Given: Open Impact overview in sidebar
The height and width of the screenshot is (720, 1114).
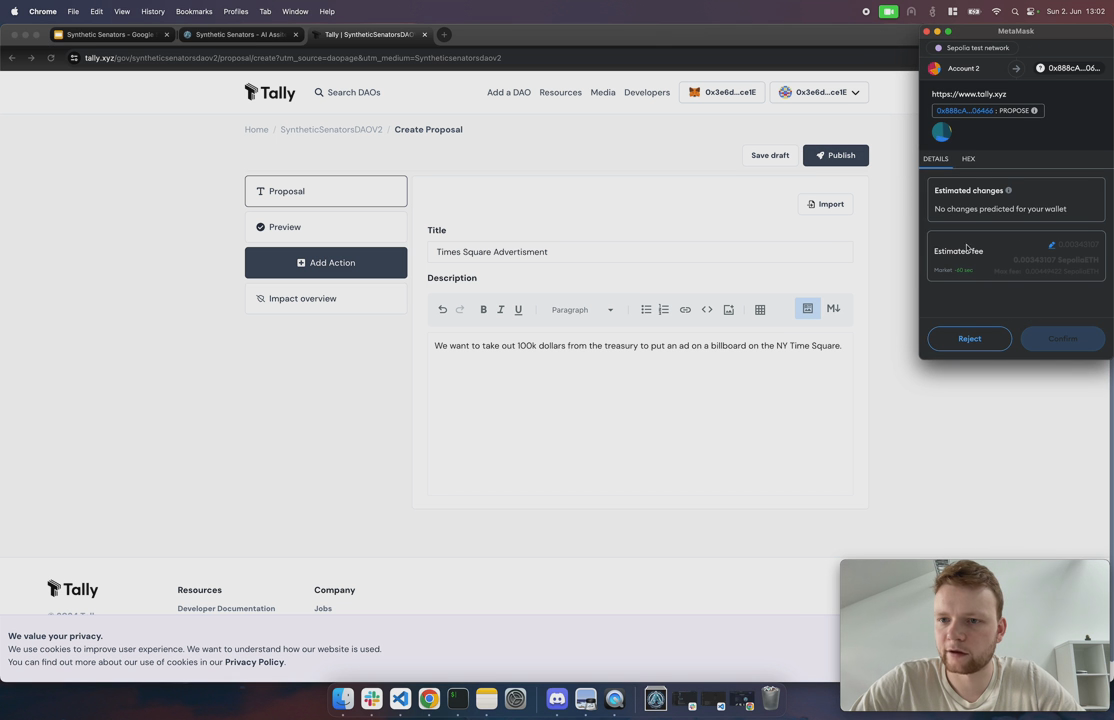Looking at the screenshot, I should (x=326, y=299).
